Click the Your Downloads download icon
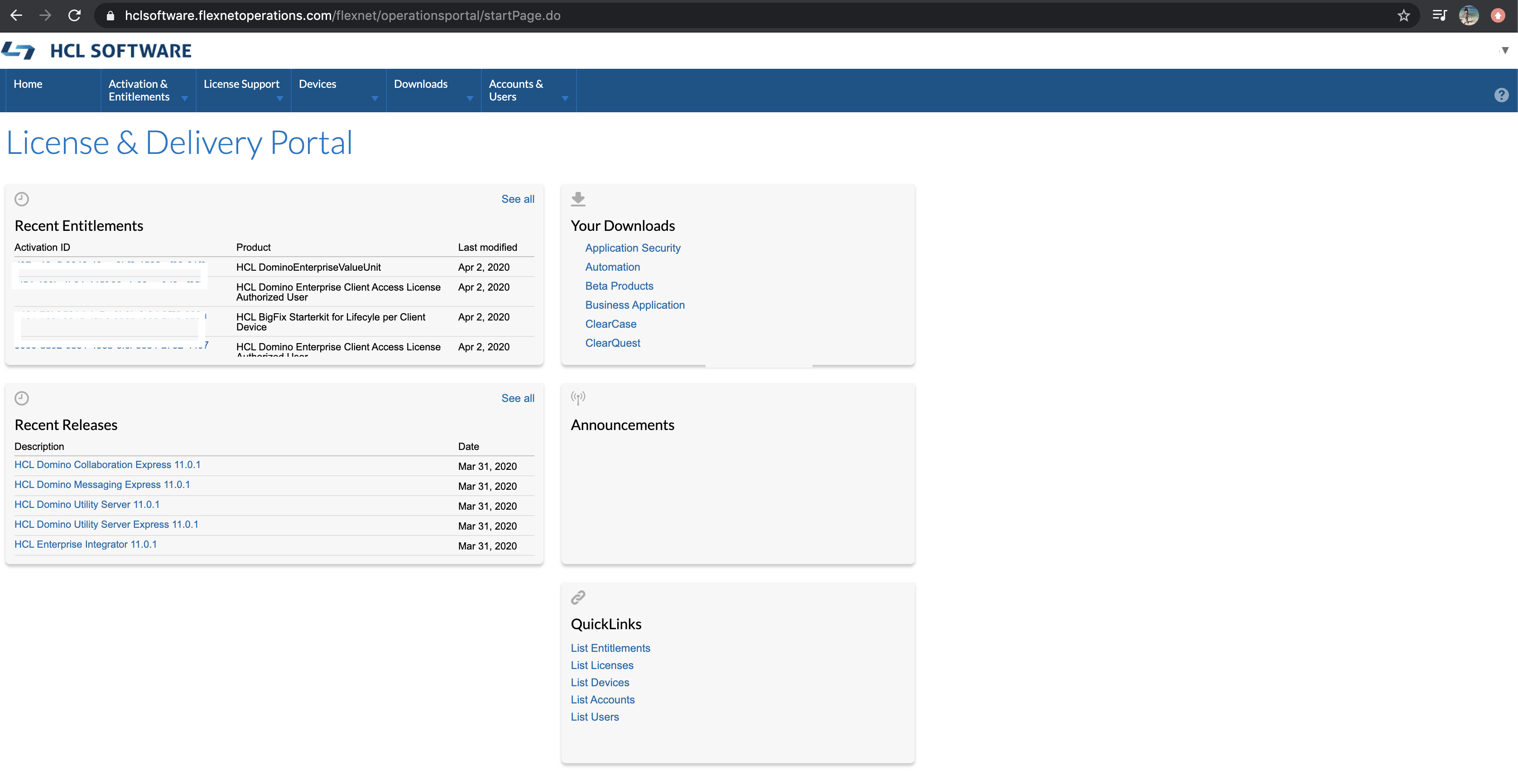1518x784 pixels. pyautogui.click(x=578, y=199)
